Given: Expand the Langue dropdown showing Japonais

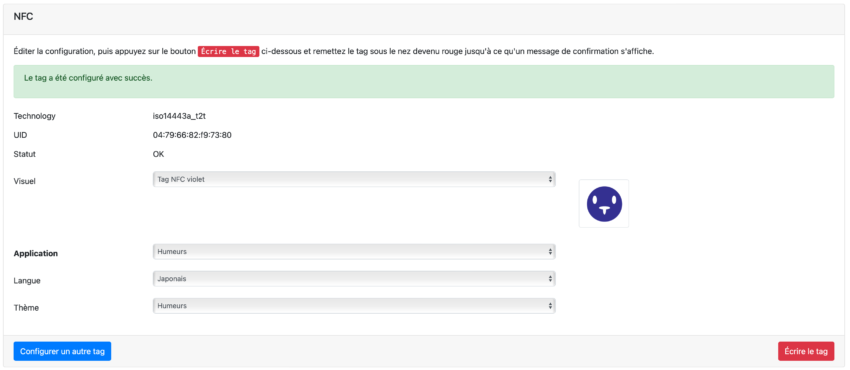Looking at the screenshot, I should (354, 278).
